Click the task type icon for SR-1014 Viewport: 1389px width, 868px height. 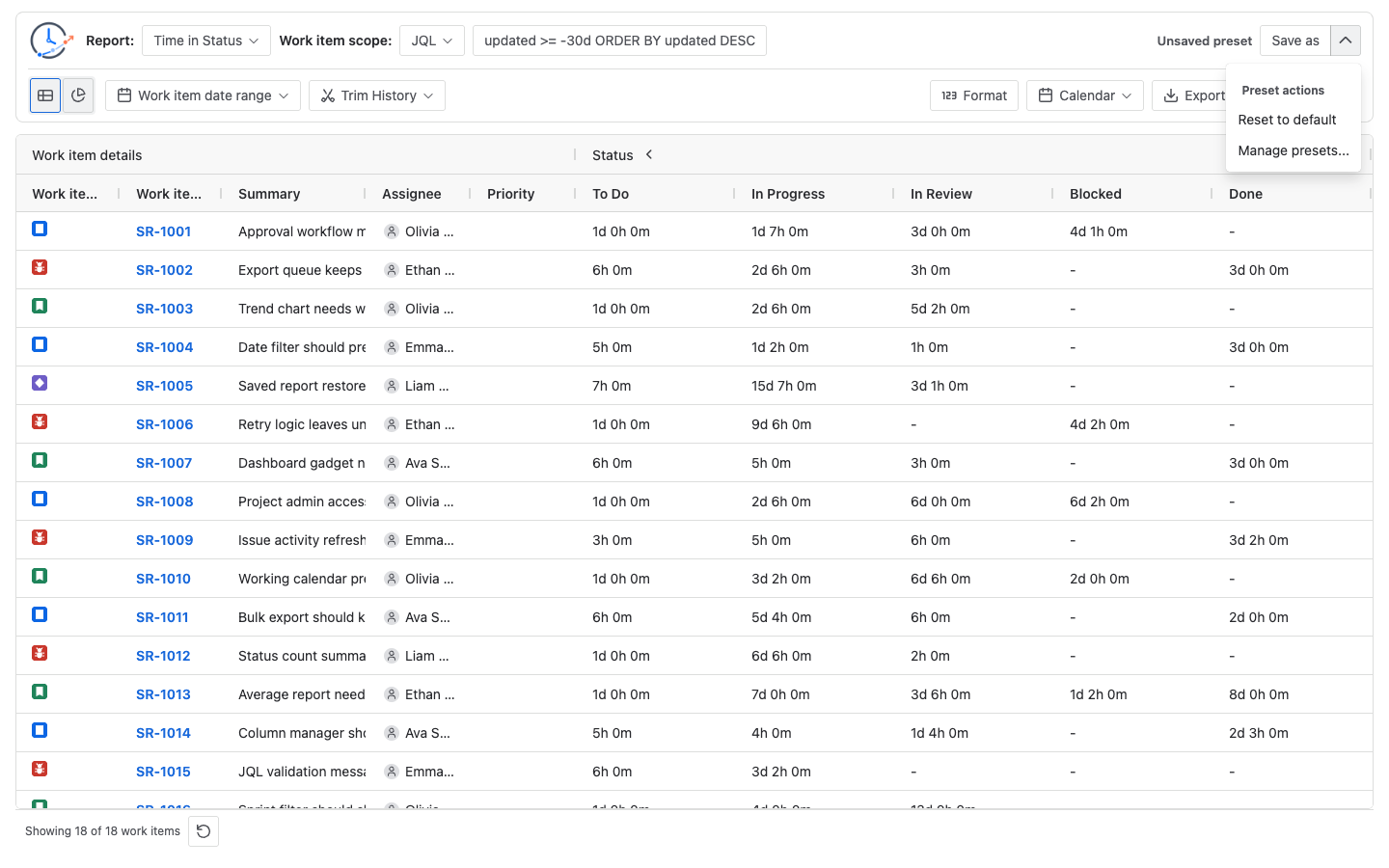tap(40, 730)
